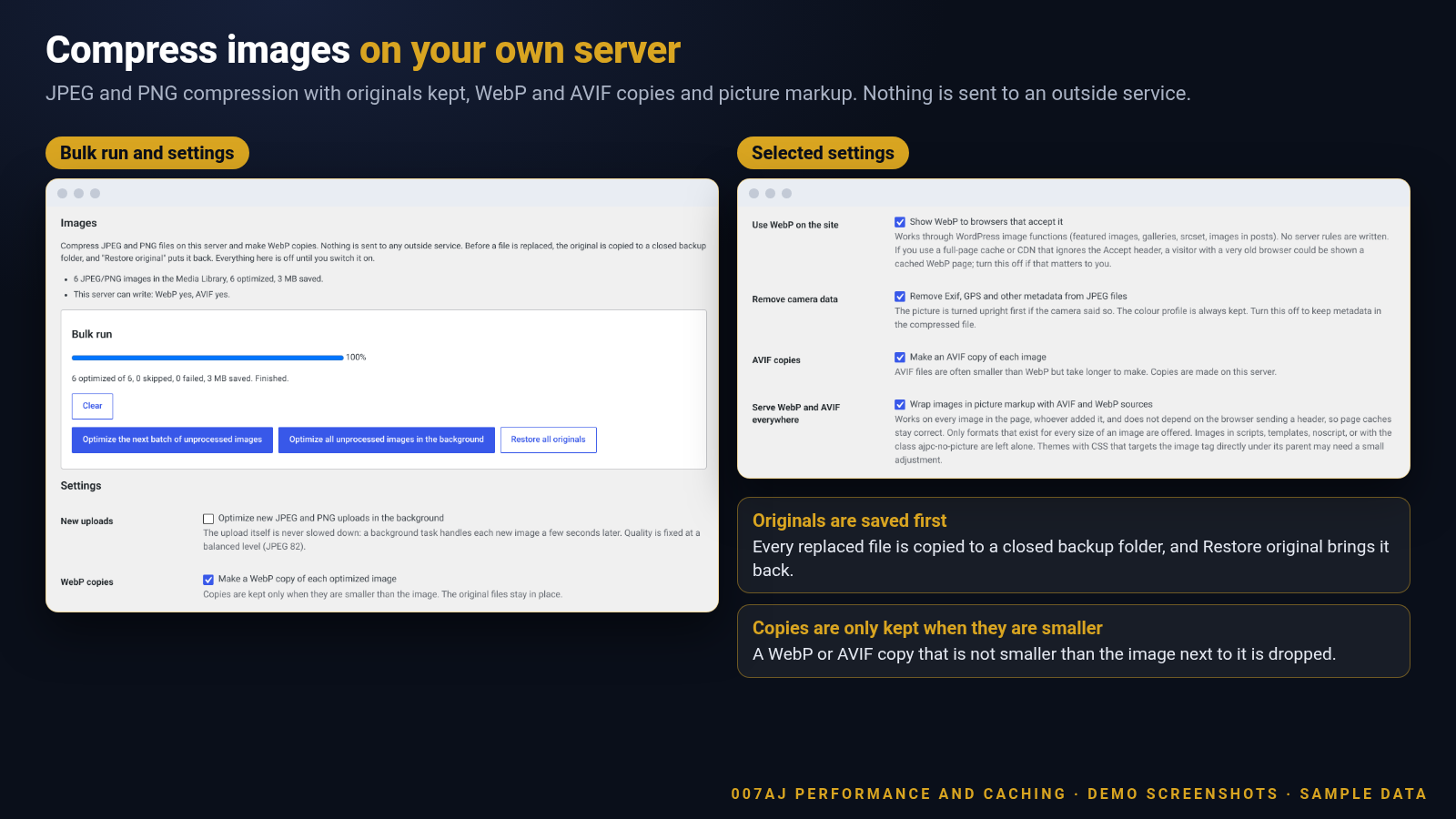The image size is (1456, 819).
Task: Enable Optimize new JPEG and PNG uploads checkbox
Action: (208, 519)
